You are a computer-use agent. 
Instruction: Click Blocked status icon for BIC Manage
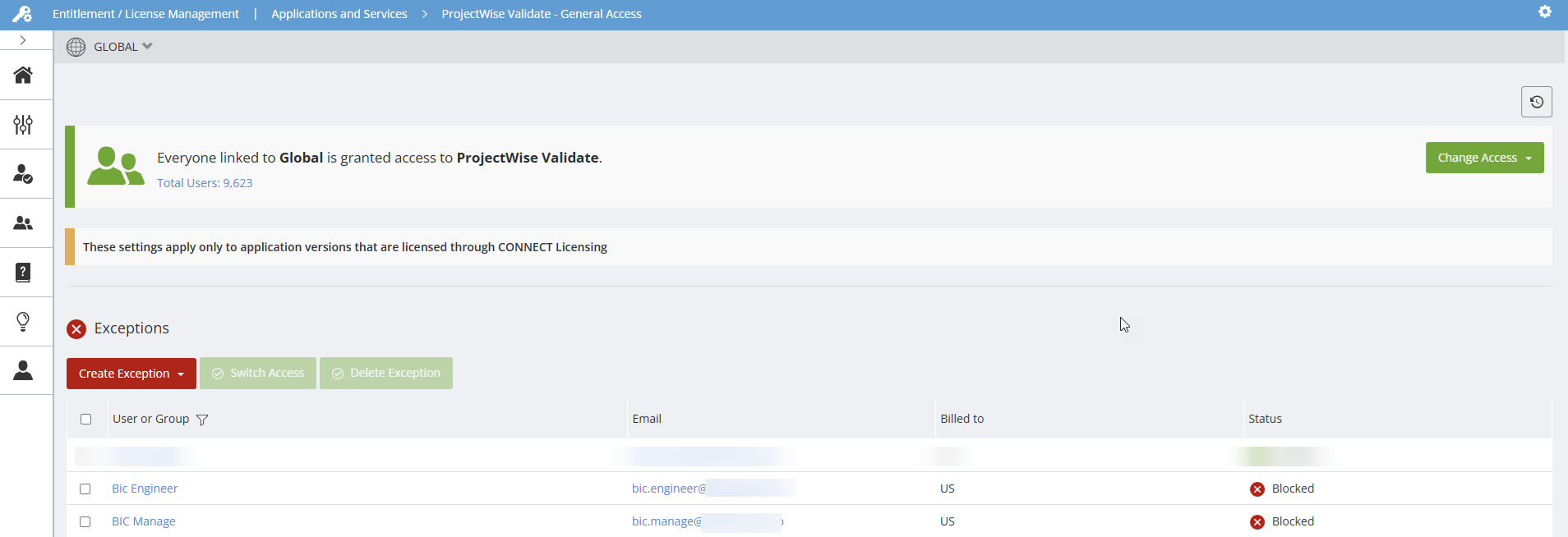(x=1257, y=522)
